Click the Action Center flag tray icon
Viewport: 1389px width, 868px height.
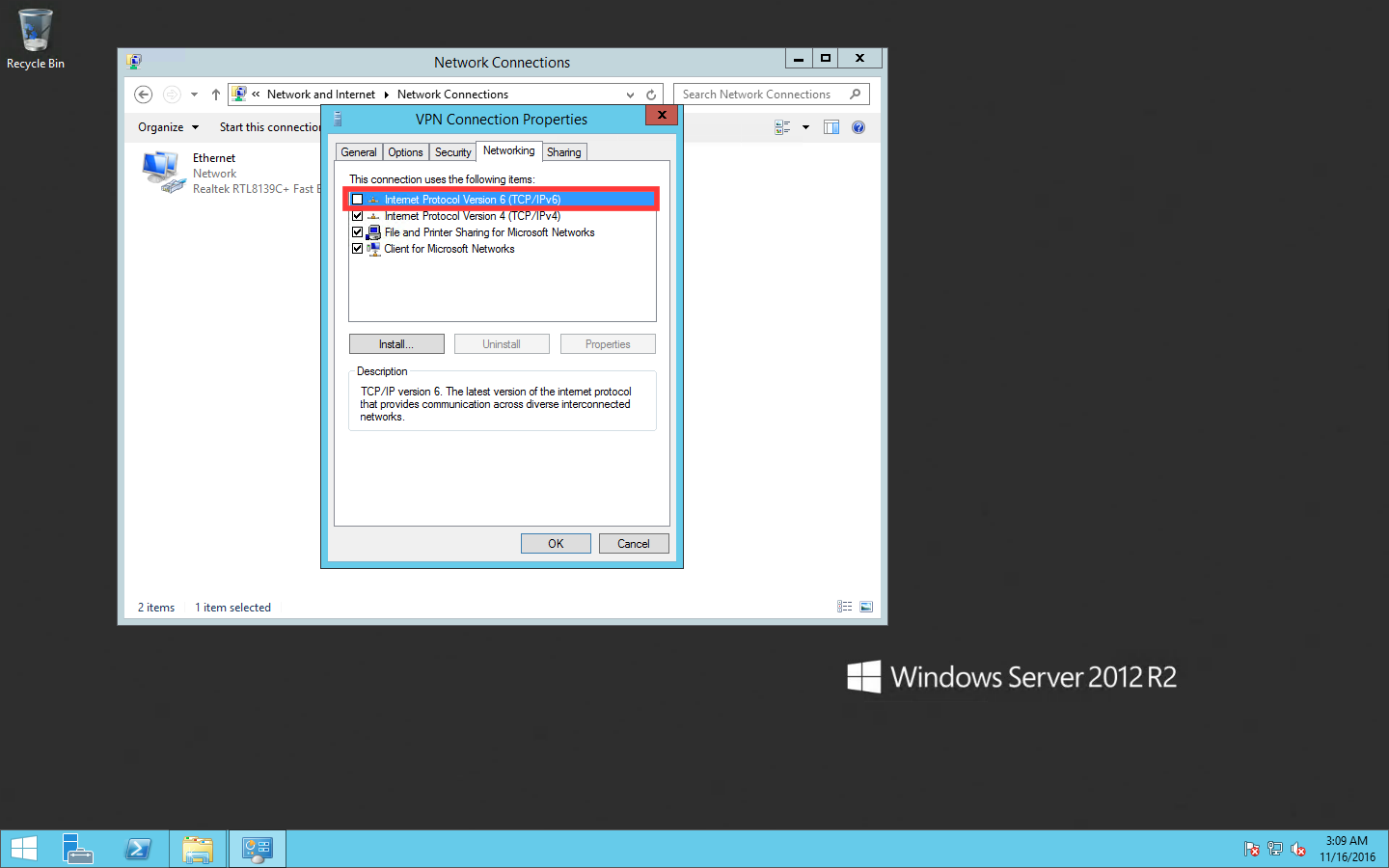[1252, 849]
